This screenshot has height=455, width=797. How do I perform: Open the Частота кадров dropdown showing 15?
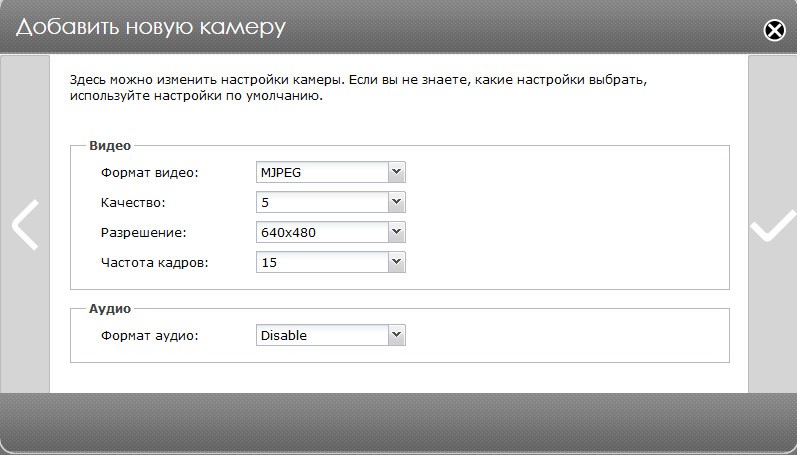click(x=322, y=262)
